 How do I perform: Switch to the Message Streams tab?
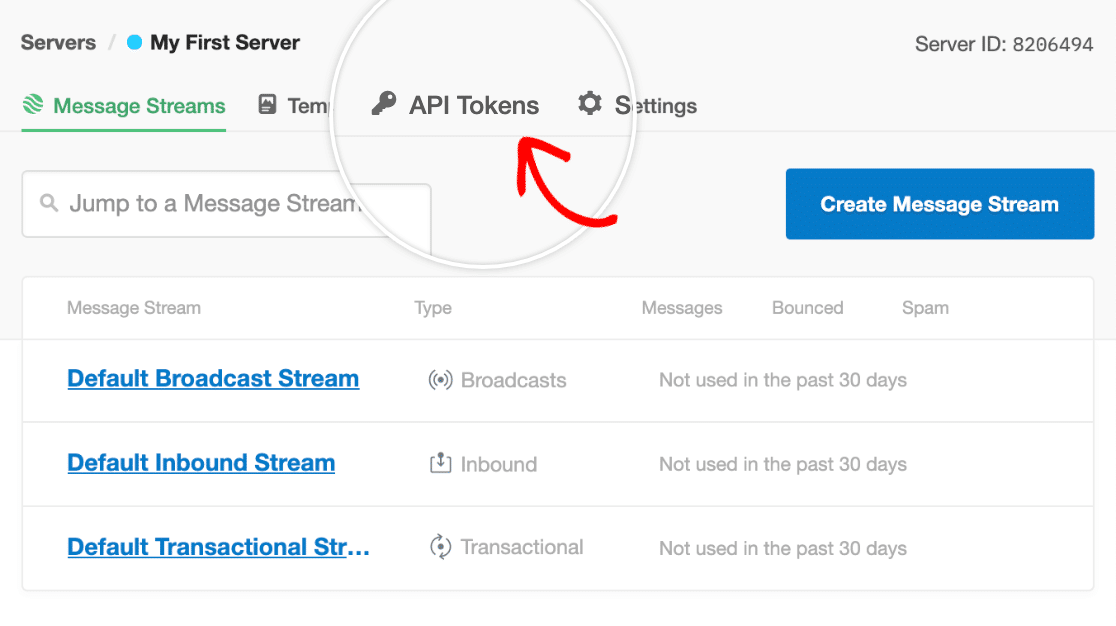point(124,106)
